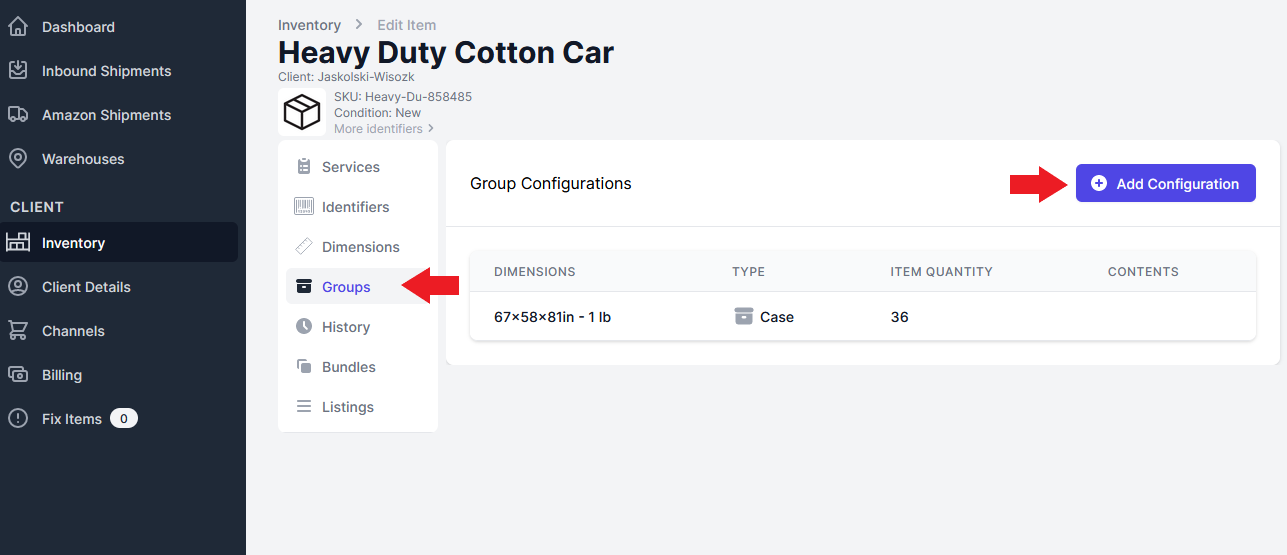This screenshot has width=1287, height=555.
Task: Click the Dashboard home icon
Action: (18, 27)
